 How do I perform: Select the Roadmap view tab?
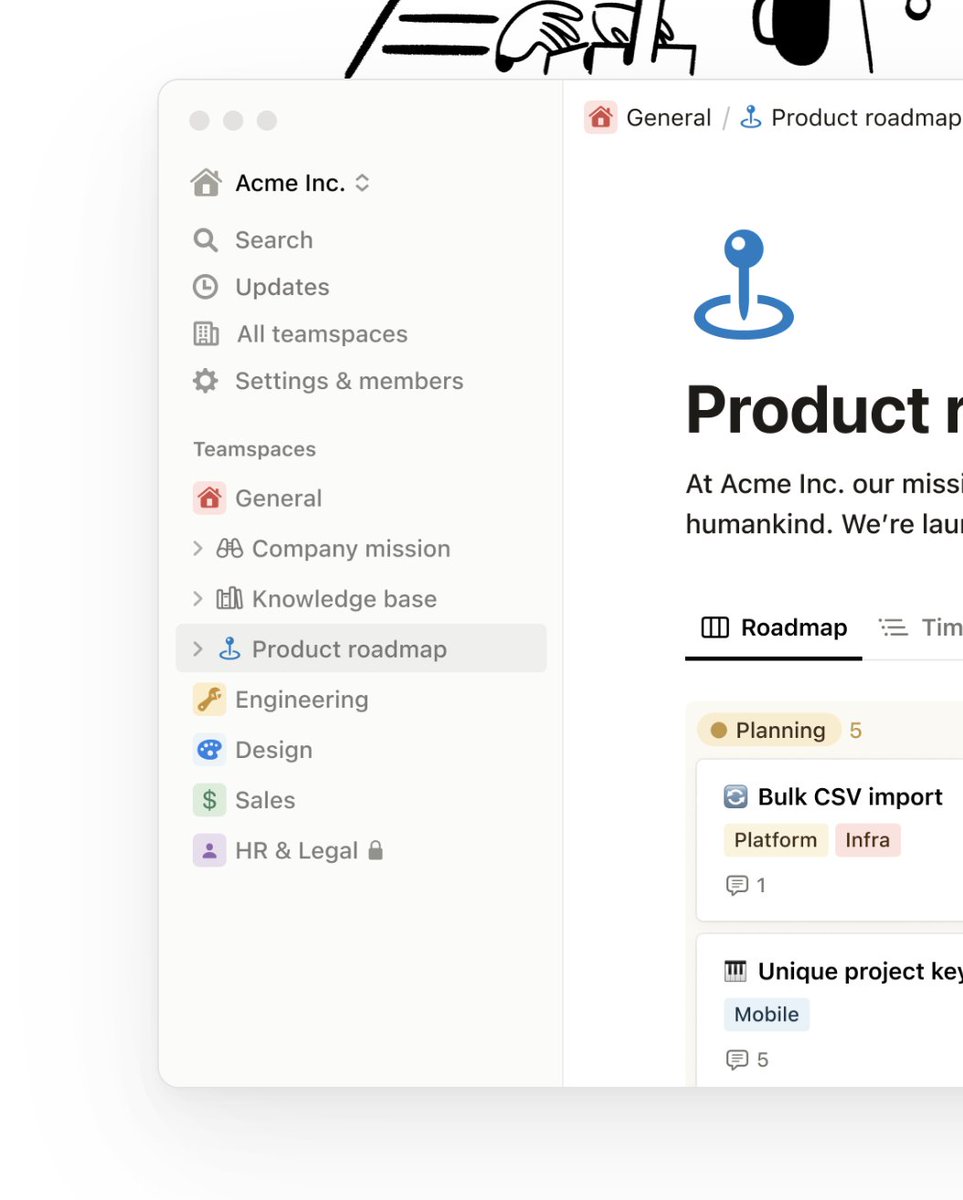773,628
